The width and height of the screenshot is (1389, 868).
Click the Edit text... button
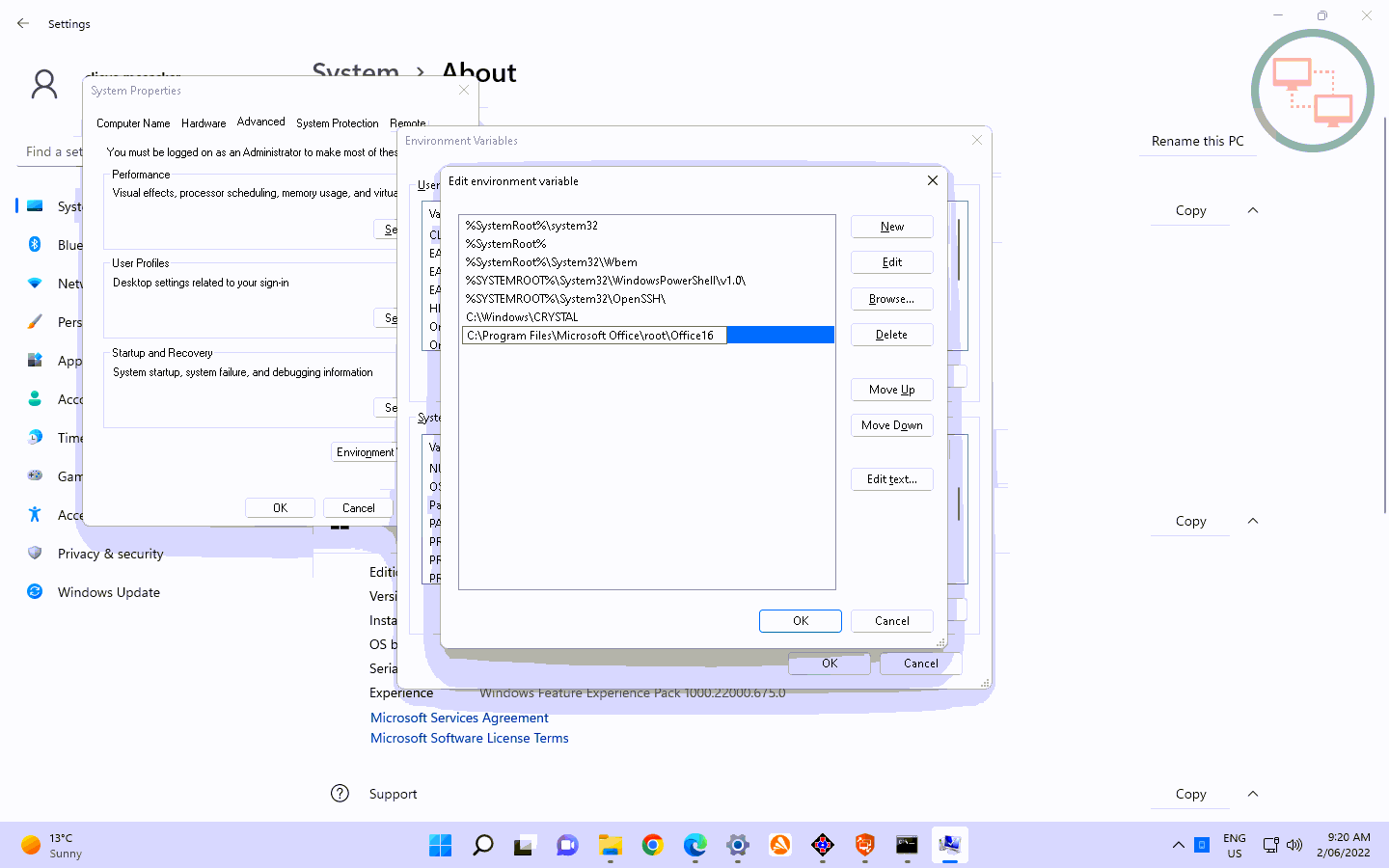(891, 479)
